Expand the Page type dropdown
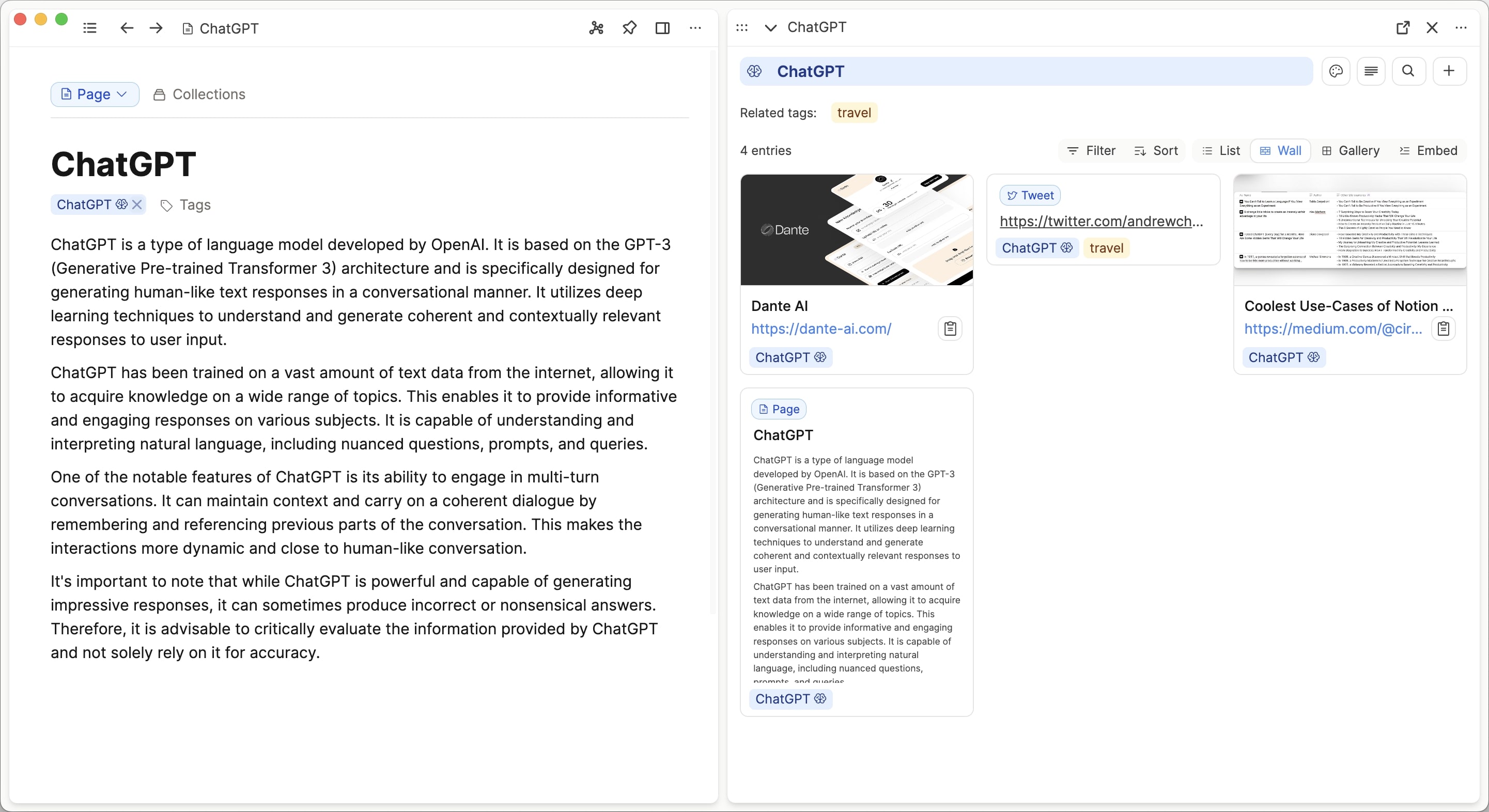 point(95,94)
